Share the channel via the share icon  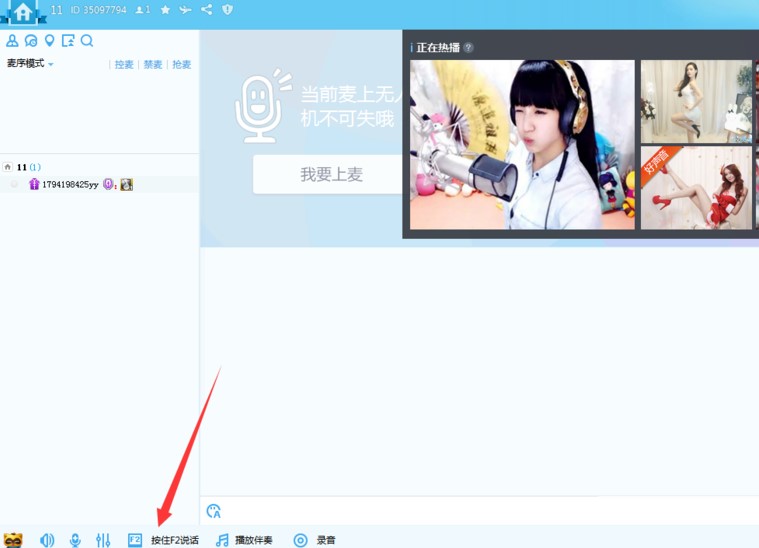(x=207, y=10)
